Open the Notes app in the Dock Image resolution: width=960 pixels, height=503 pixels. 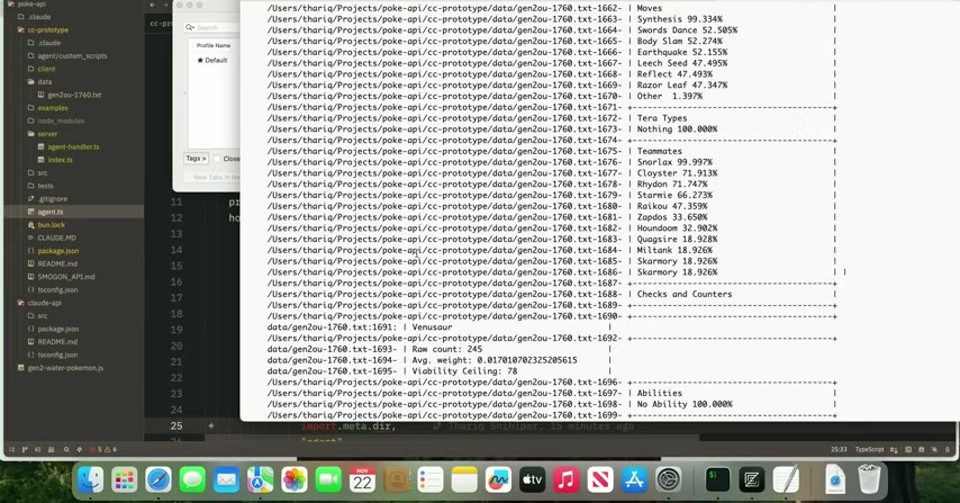pyautogui.click(x=464, y=480)
